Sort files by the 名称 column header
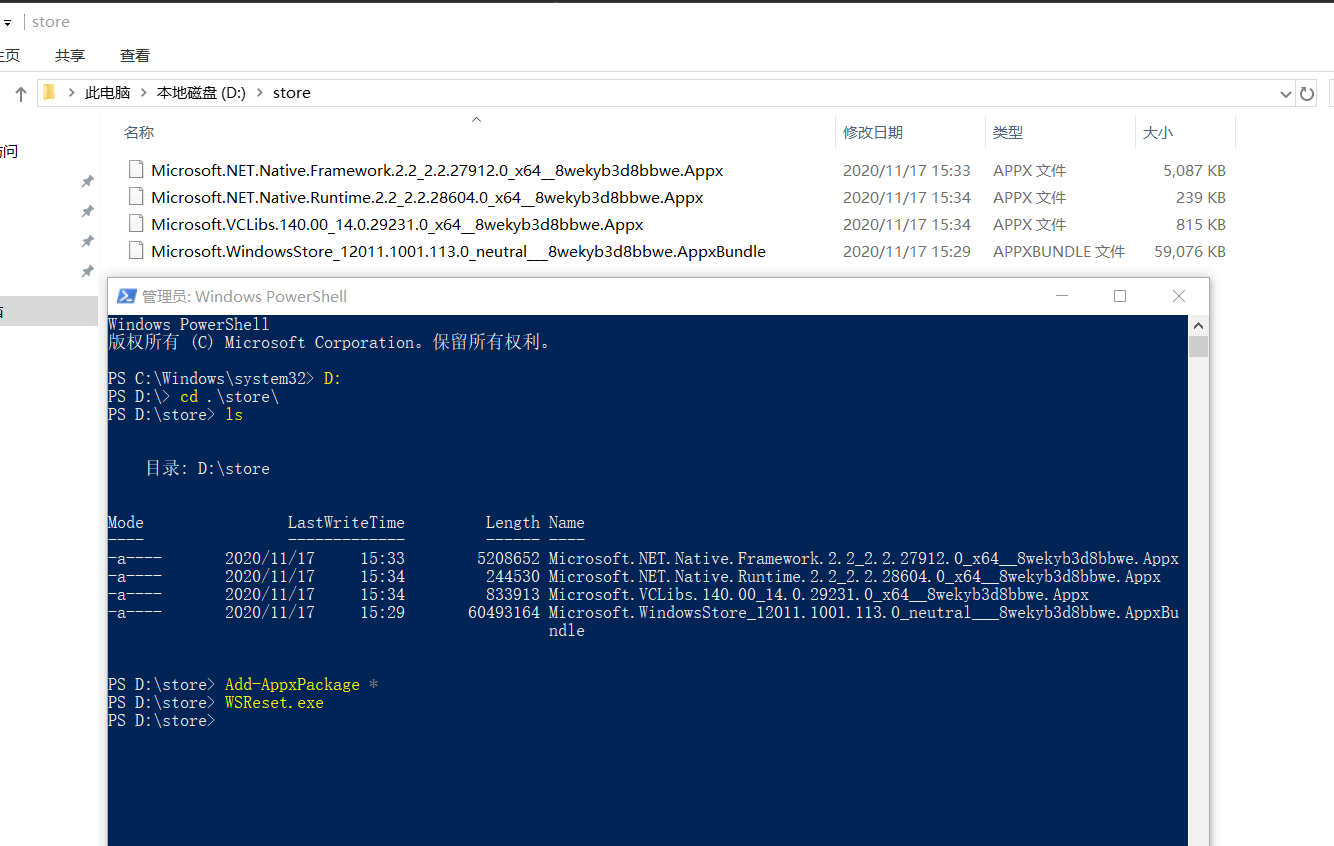 pyautogui.click(x=139, y=132)
